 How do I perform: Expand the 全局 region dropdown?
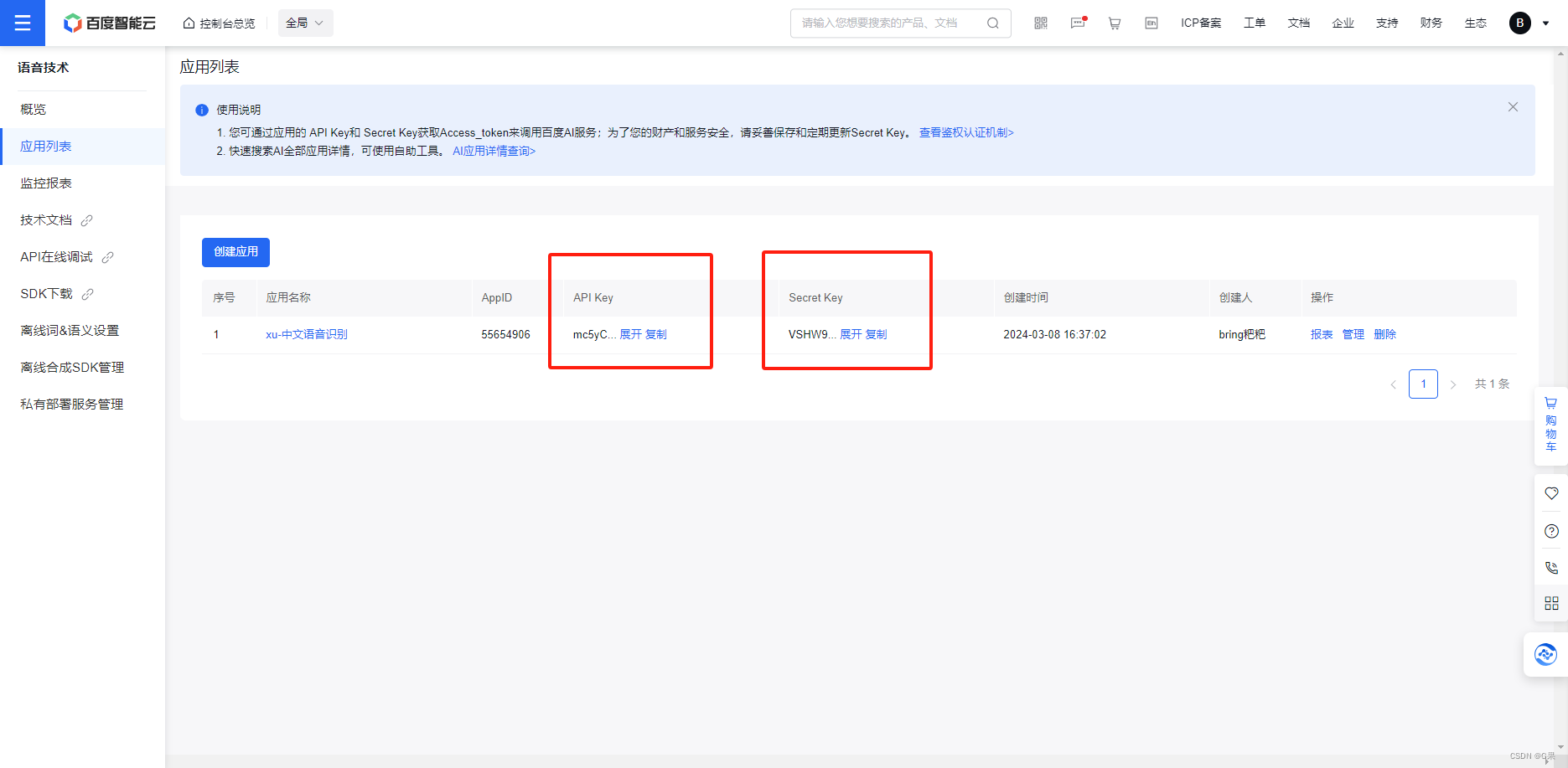[305, 23]
